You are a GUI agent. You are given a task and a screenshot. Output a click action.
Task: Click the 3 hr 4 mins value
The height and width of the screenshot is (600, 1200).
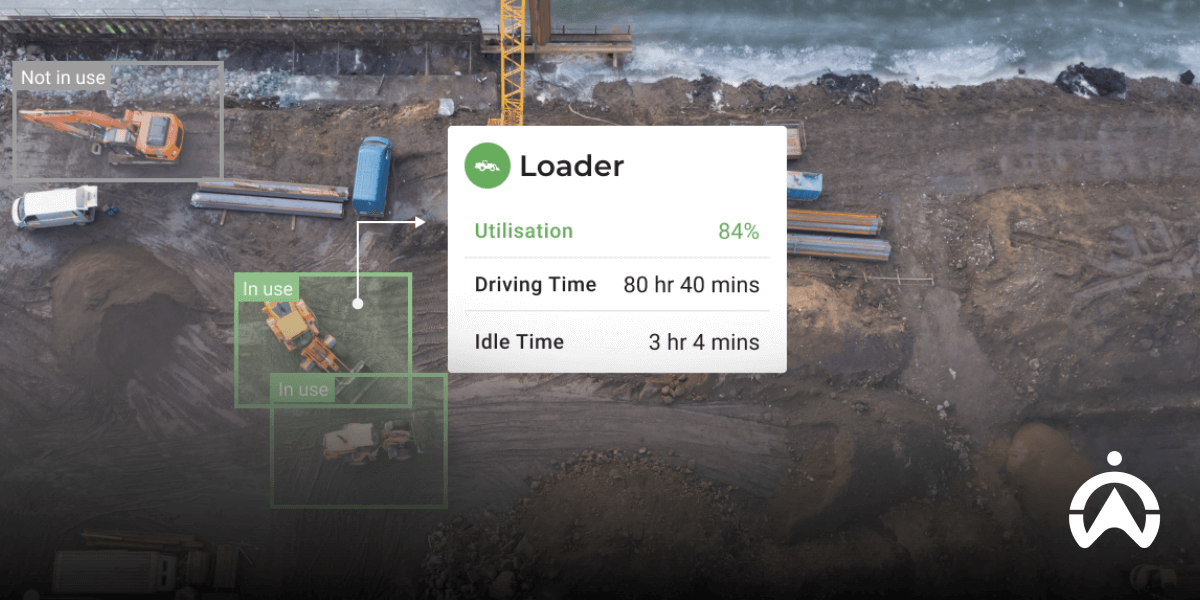(x=704, y=342)
